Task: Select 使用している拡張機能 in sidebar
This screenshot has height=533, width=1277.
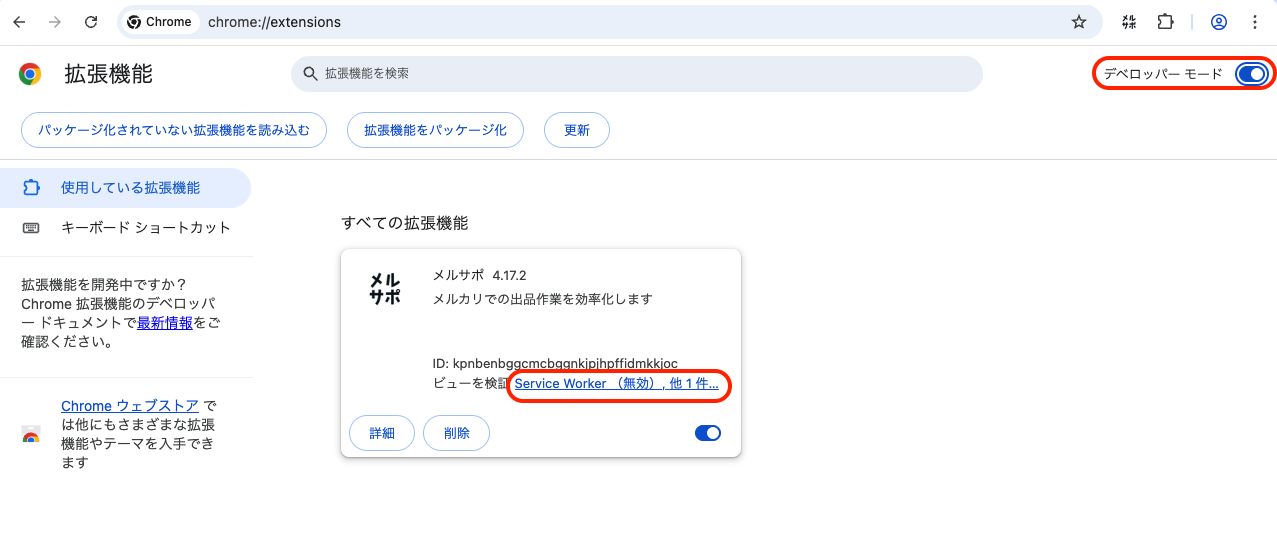Action: click(x=130, y=188)
